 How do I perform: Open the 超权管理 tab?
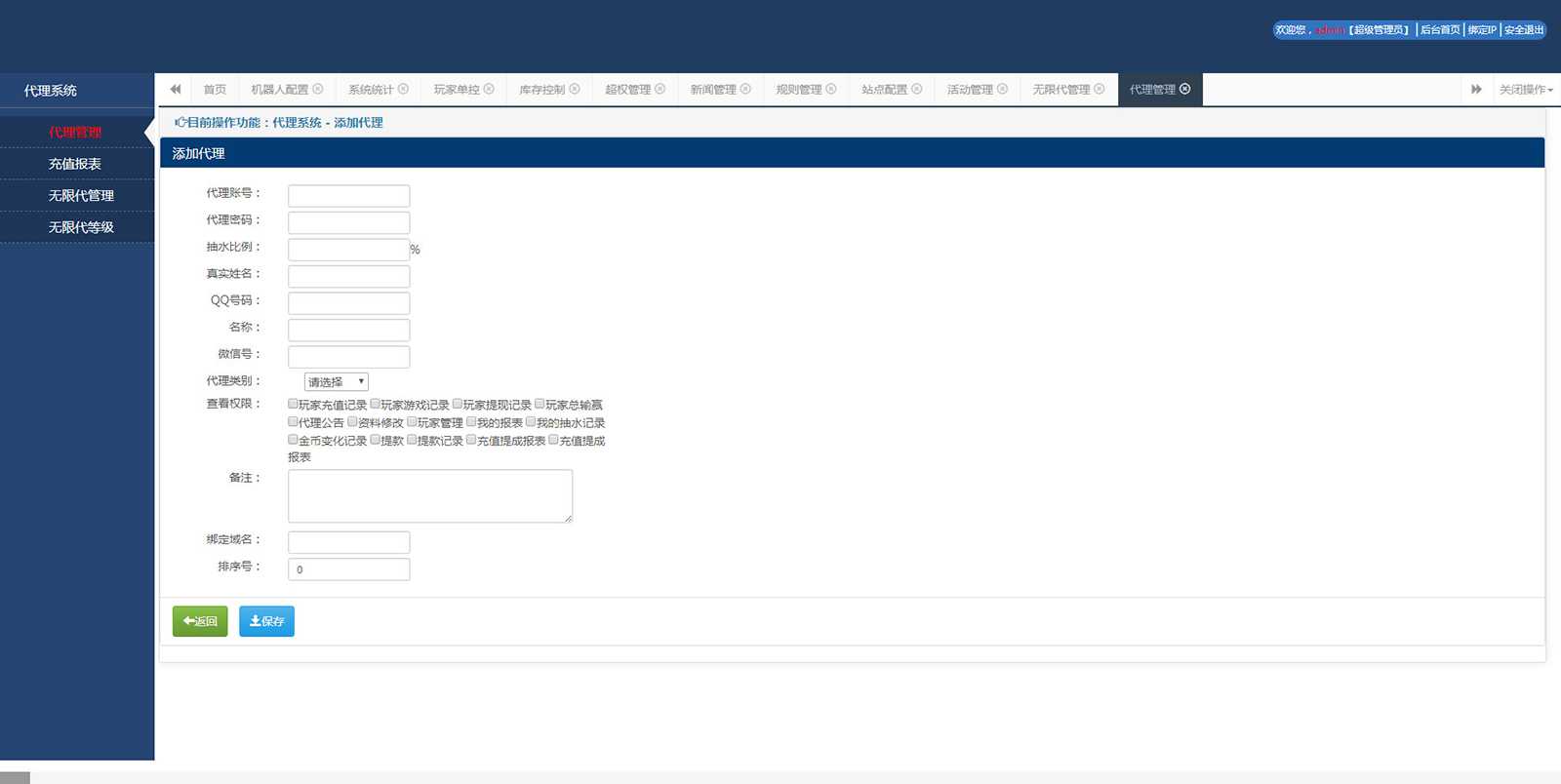[627, 90]
